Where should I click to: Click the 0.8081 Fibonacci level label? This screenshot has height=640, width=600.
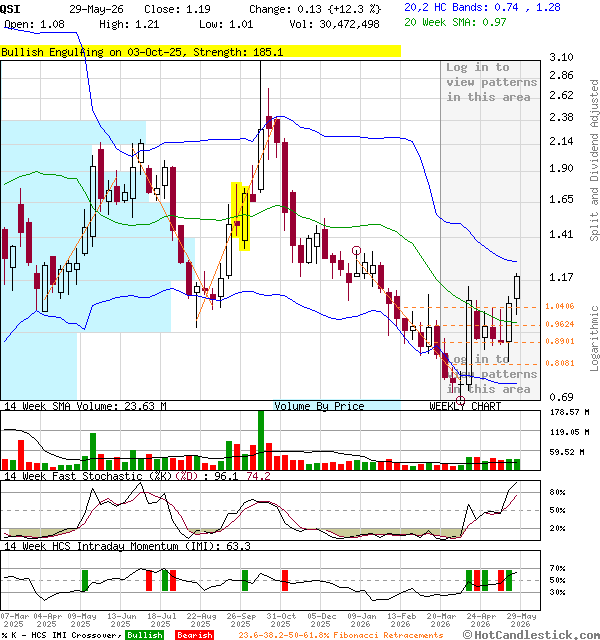coord(560,363)
